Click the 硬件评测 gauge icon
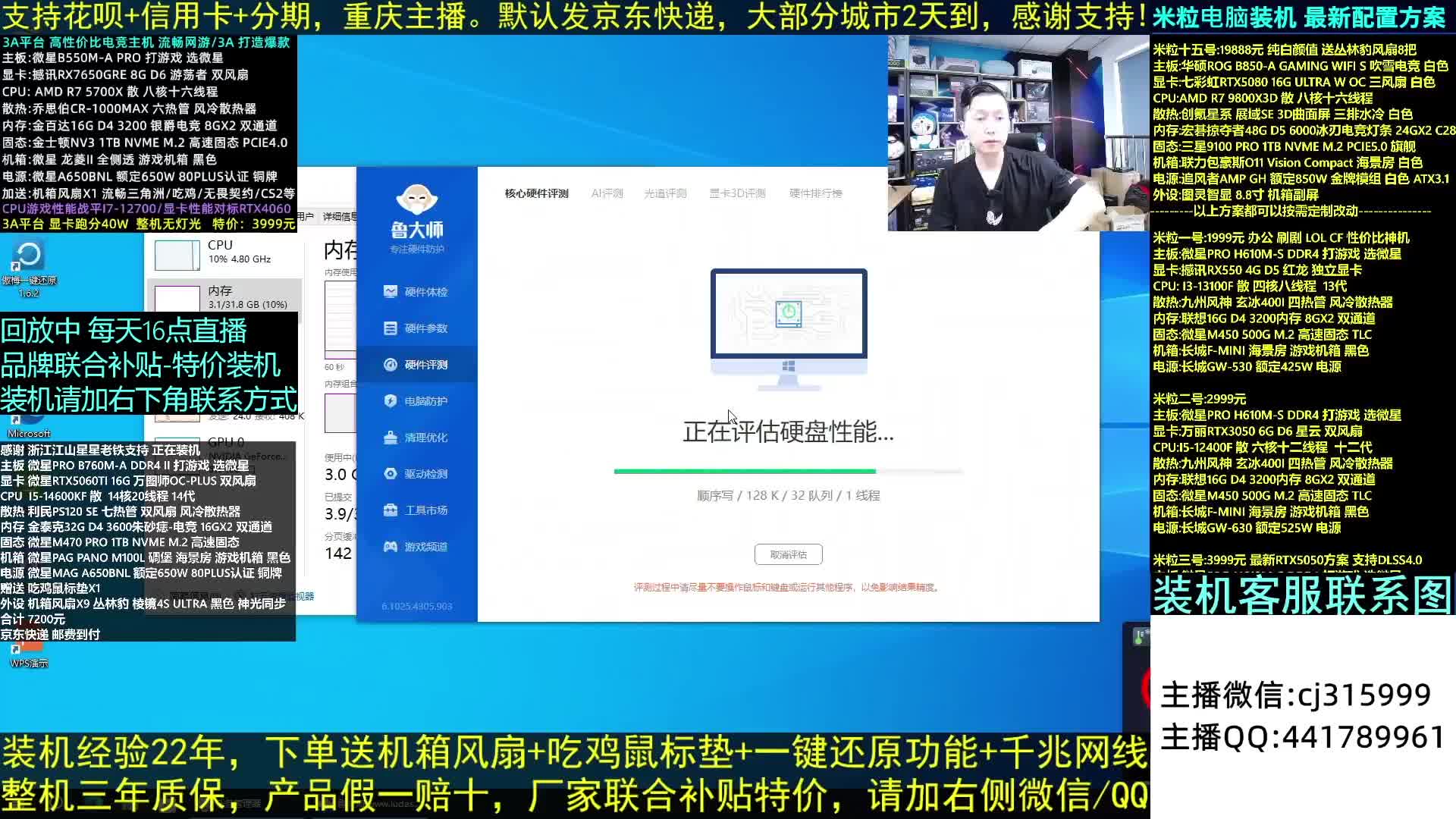The height and width of the screenshot is (819, 1456). (x=391, y=364)
